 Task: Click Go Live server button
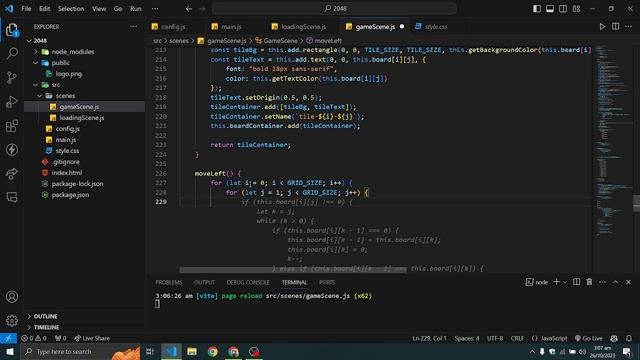588,338
